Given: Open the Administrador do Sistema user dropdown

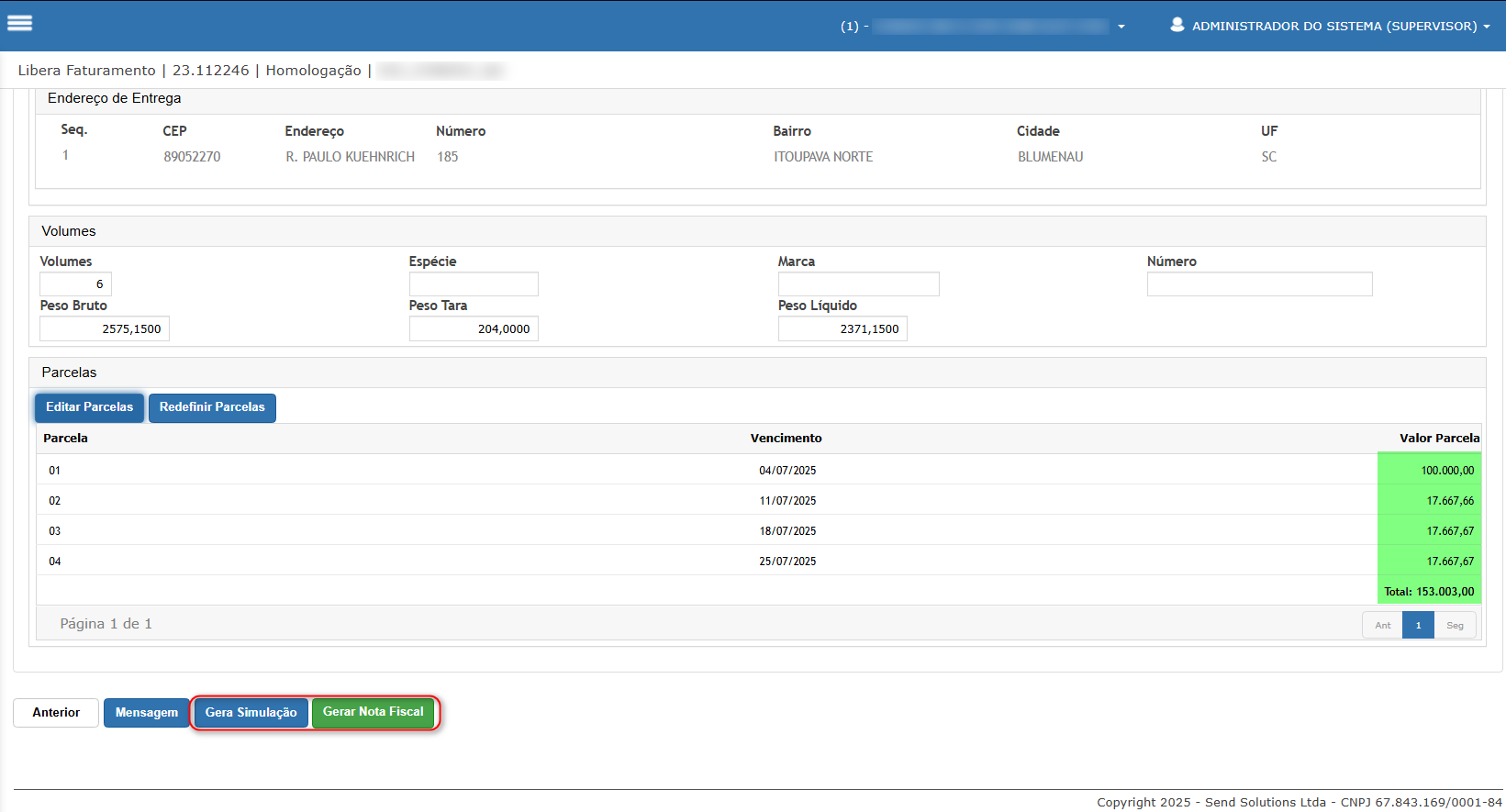Looking at the screenshot, I should click(1330, 26).
